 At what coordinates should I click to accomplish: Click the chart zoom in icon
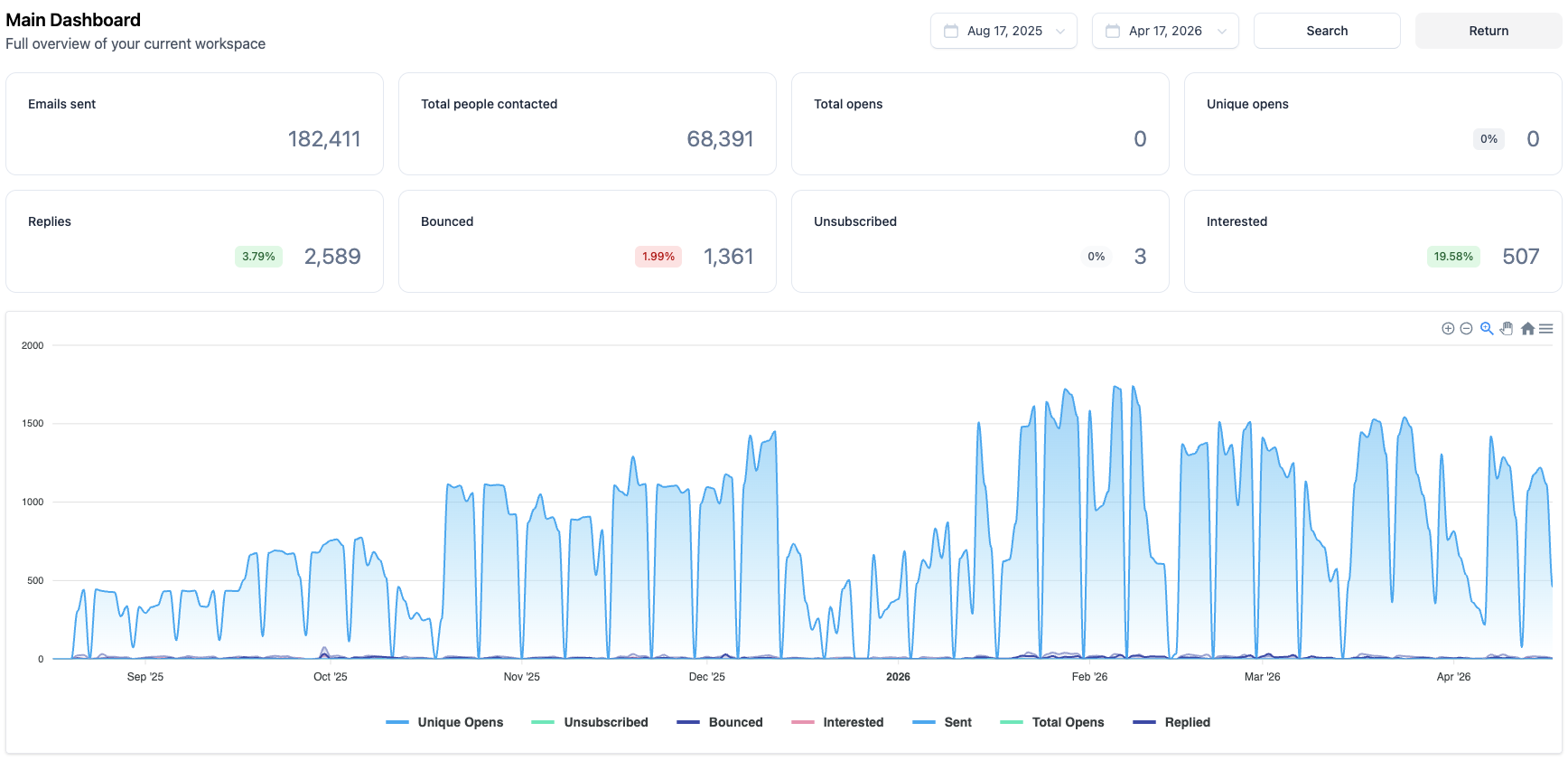(x=1448, y=329)
